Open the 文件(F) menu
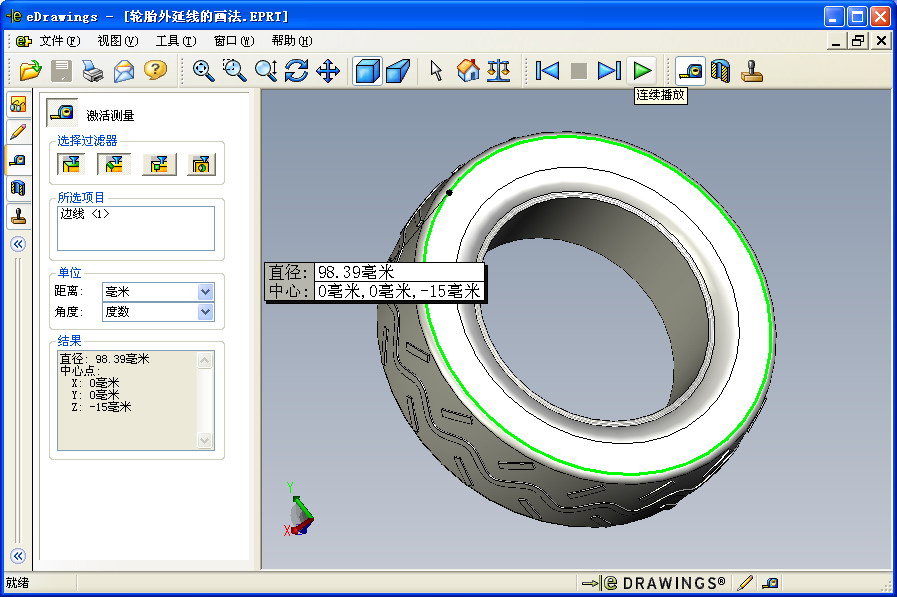Viewport: 897px width, 597px height. click(x=60, y=41)
